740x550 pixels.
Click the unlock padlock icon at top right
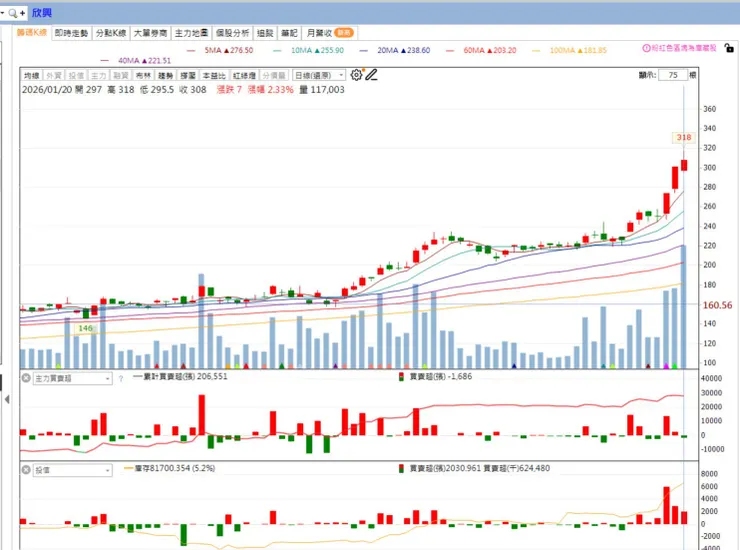click(729, 48)
